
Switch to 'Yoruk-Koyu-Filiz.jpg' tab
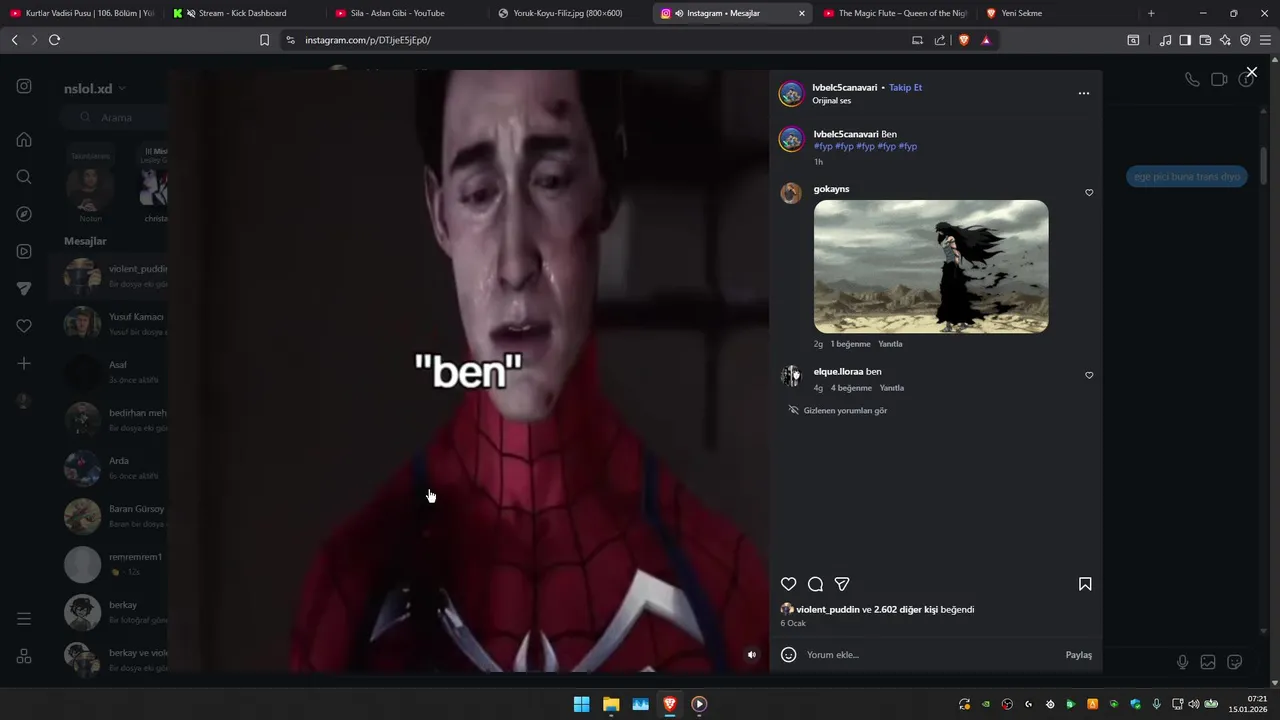coord(570,13)
